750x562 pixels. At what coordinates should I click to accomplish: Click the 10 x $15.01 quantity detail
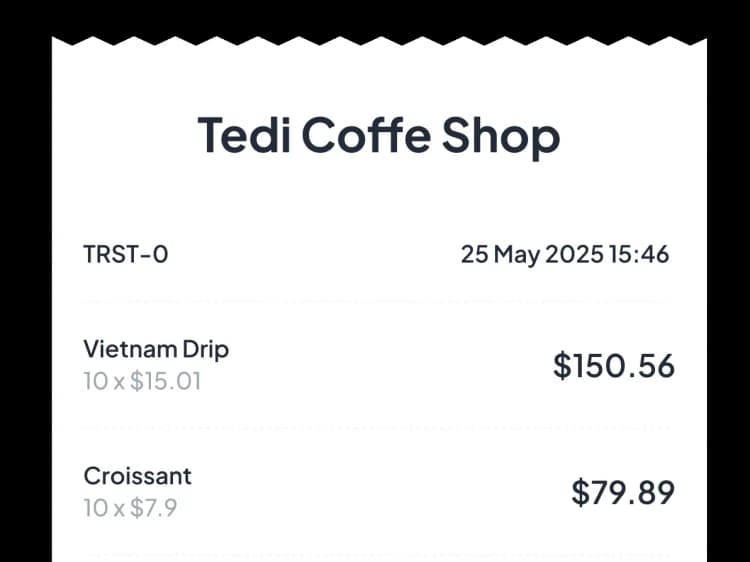click(142, 381)
